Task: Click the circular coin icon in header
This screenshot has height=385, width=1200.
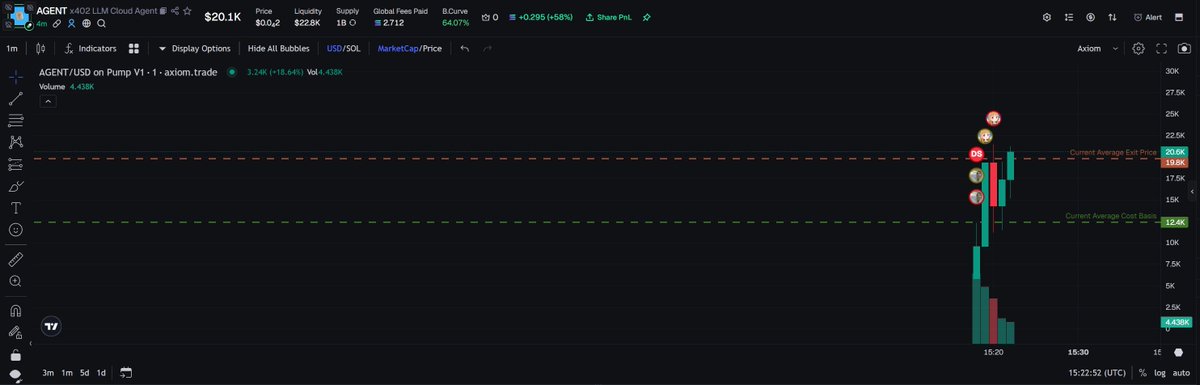Action: coord(1090,17)
